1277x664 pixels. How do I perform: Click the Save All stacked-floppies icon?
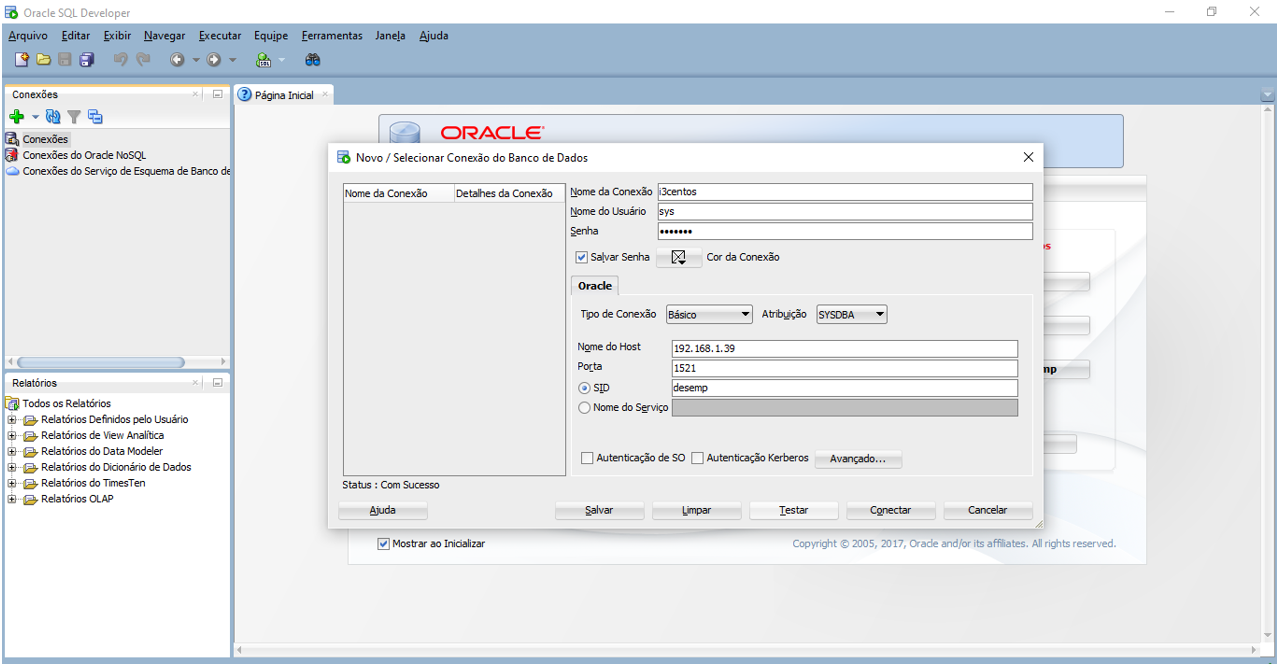tap(87, 60)
